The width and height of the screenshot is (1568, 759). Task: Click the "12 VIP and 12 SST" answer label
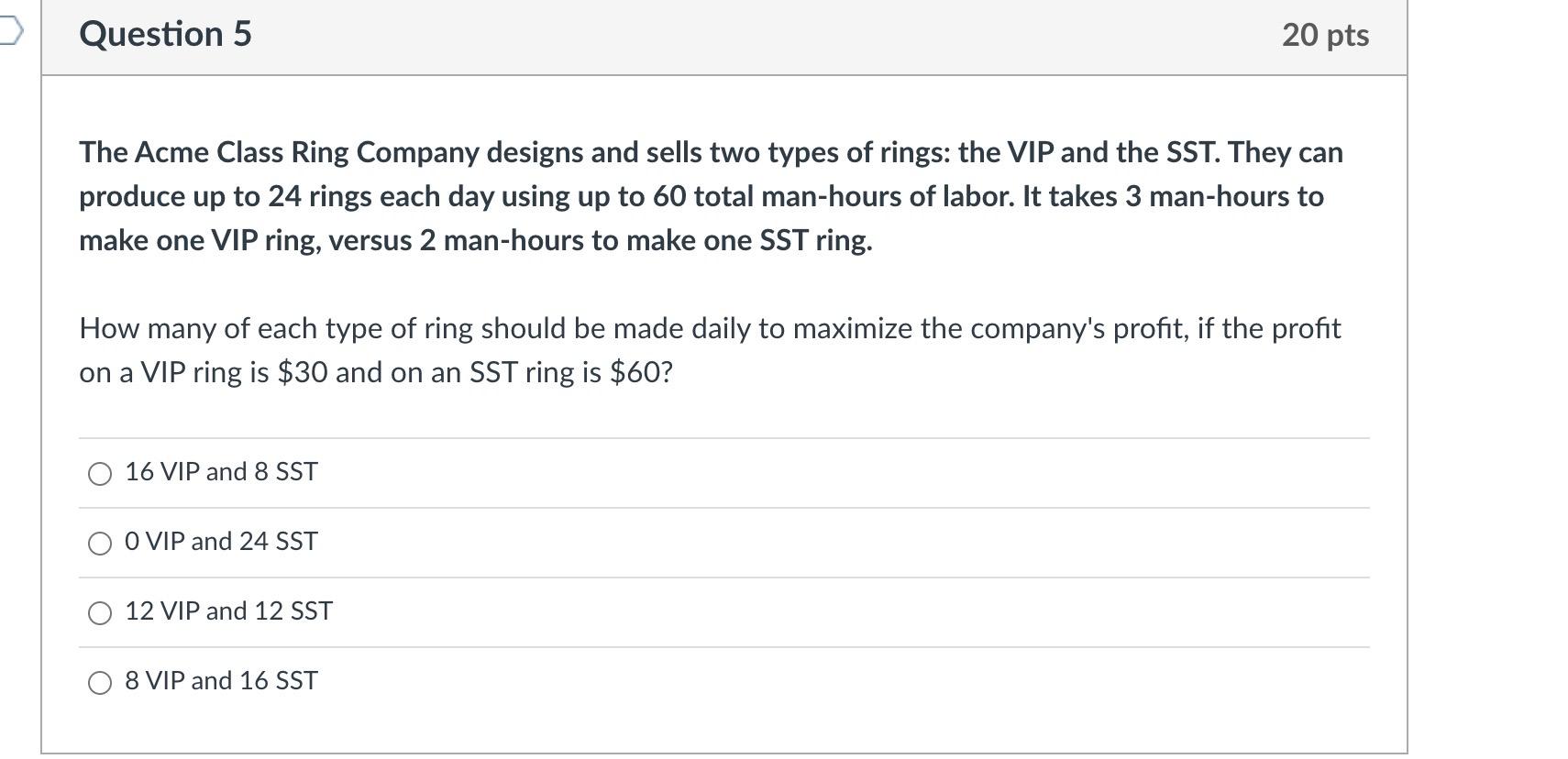[228, 610]
